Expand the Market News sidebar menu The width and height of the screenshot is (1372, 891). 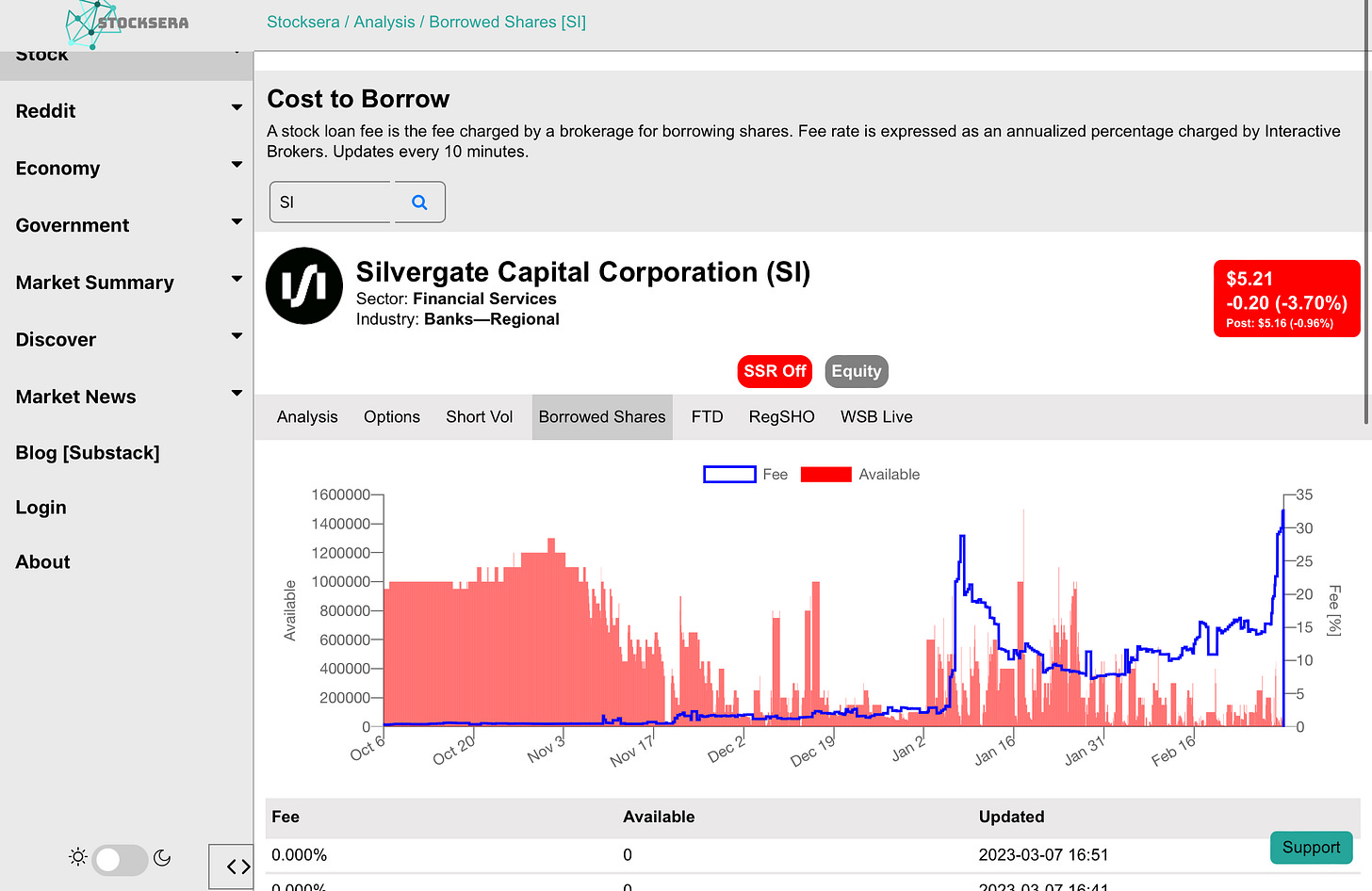(126, 397)
